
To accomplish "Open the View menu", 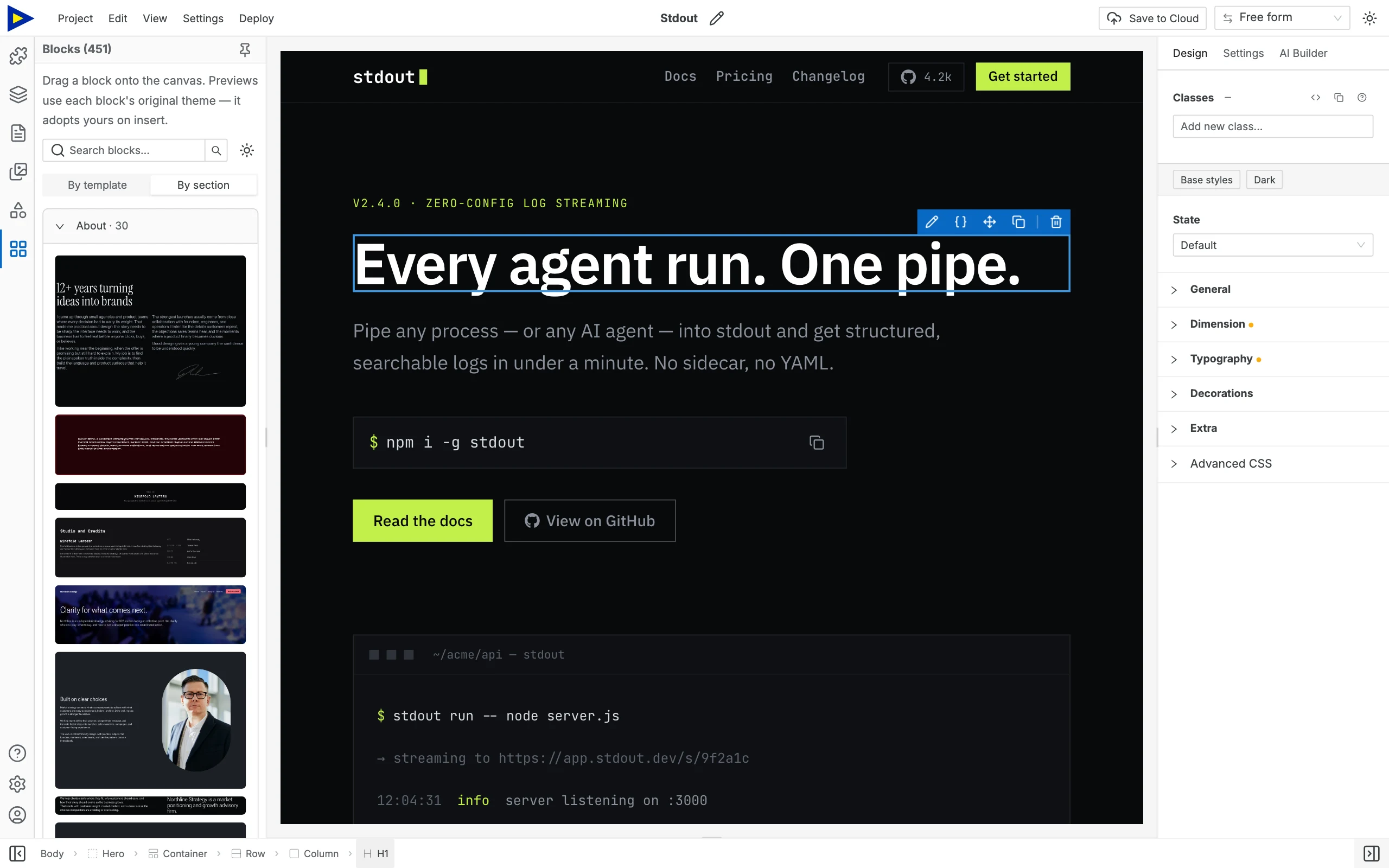I will pos(155,18).
